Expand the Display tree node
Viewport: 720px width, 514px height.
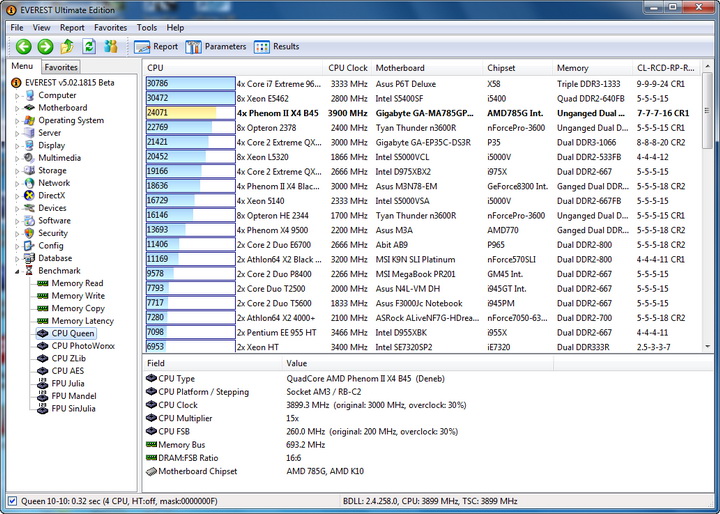point(17,146)
